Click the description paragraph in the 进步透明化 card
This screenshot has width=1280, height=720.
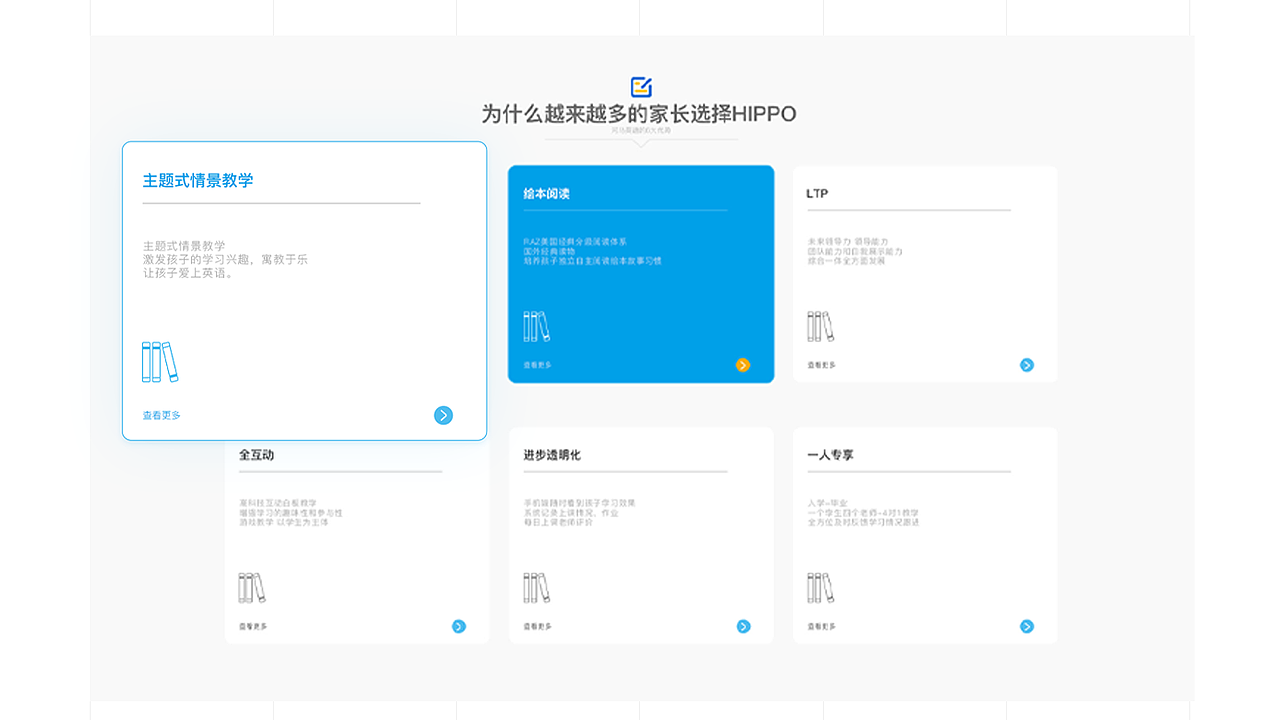coord(579,512)
